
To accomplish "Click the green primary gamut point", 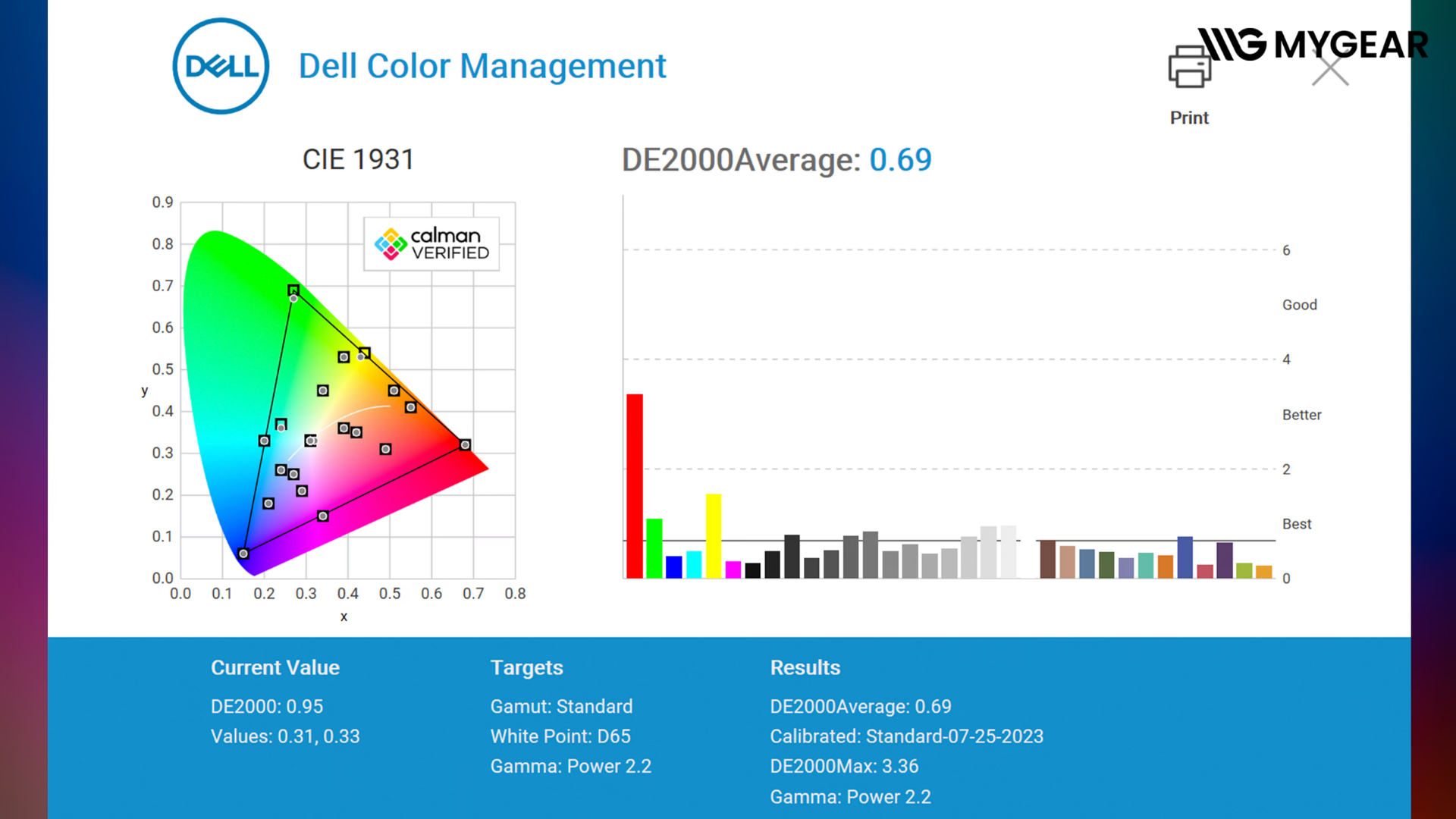I will click(293, 290).
